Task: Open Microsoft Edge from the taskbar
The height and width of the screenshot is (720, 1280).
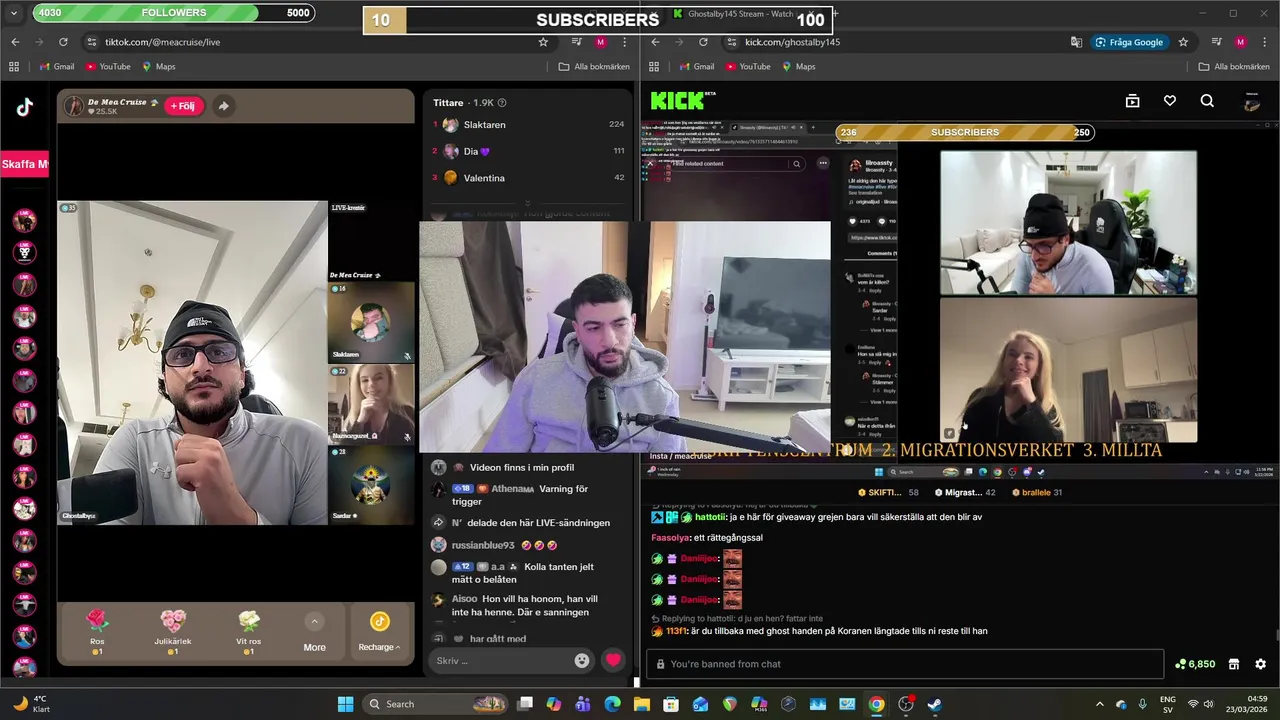Action: click(x=612, y=704)
